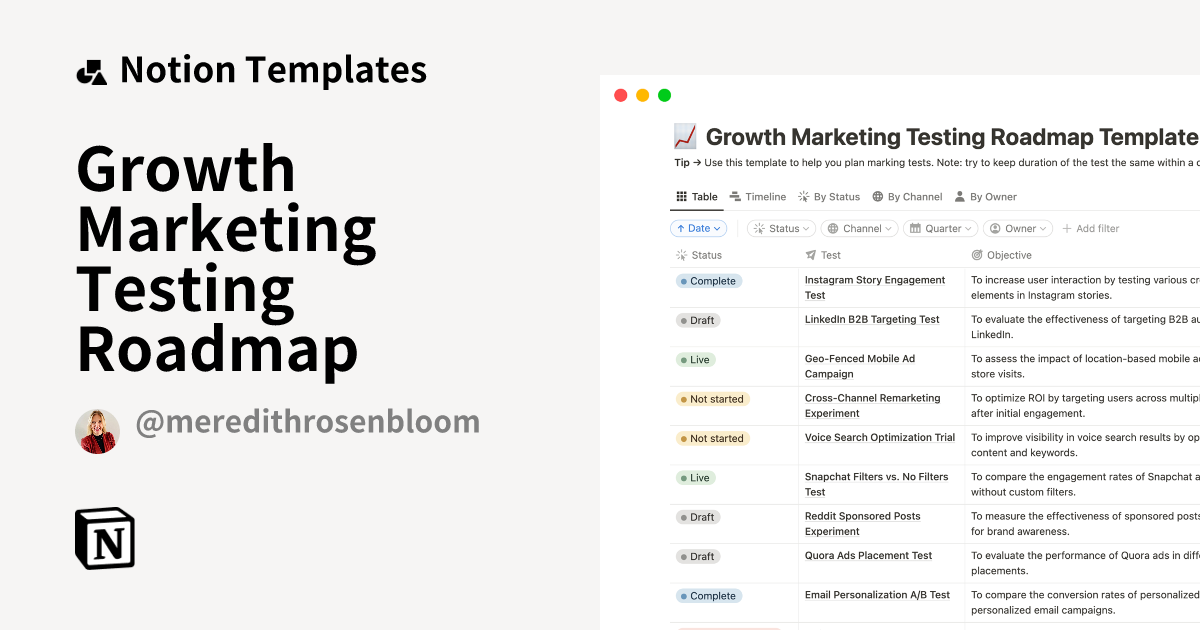Screen dimensions: 1200x630
Task: Open the Channel filter dropdown
Action: pos(859,228)
